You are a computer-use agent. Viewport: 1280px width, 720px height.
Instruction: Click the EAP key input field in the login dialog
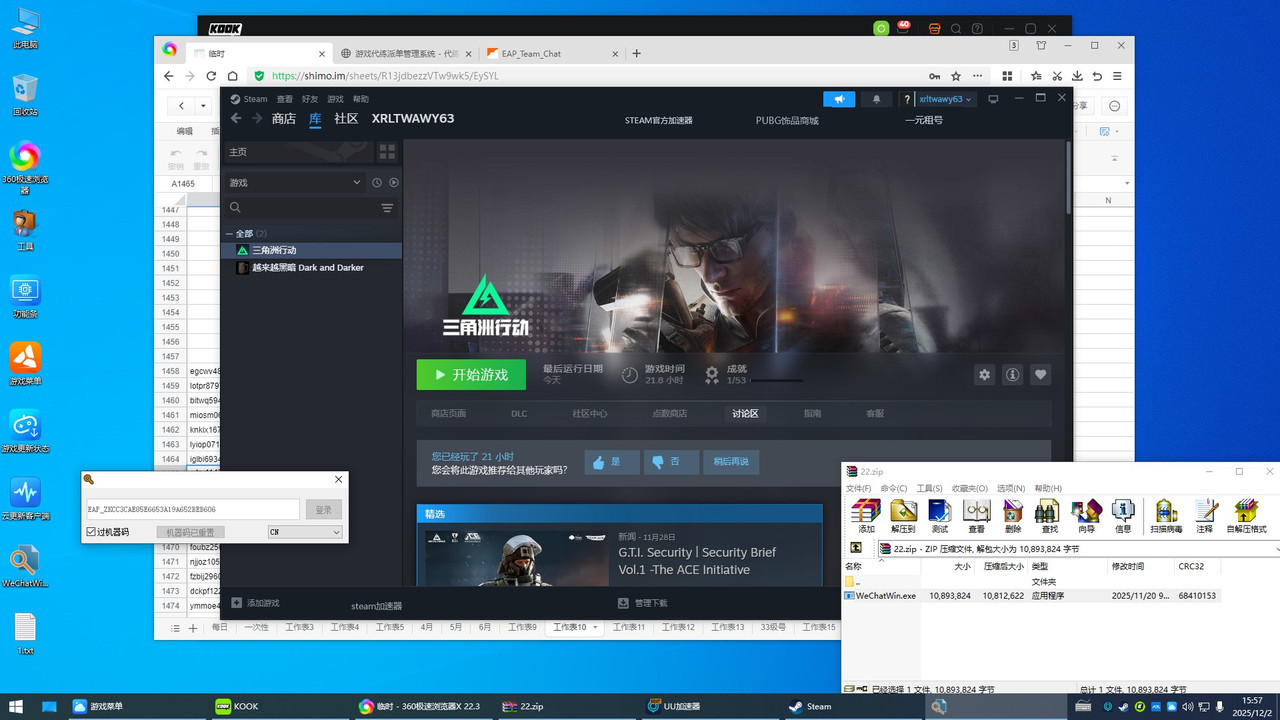(192, 509)
